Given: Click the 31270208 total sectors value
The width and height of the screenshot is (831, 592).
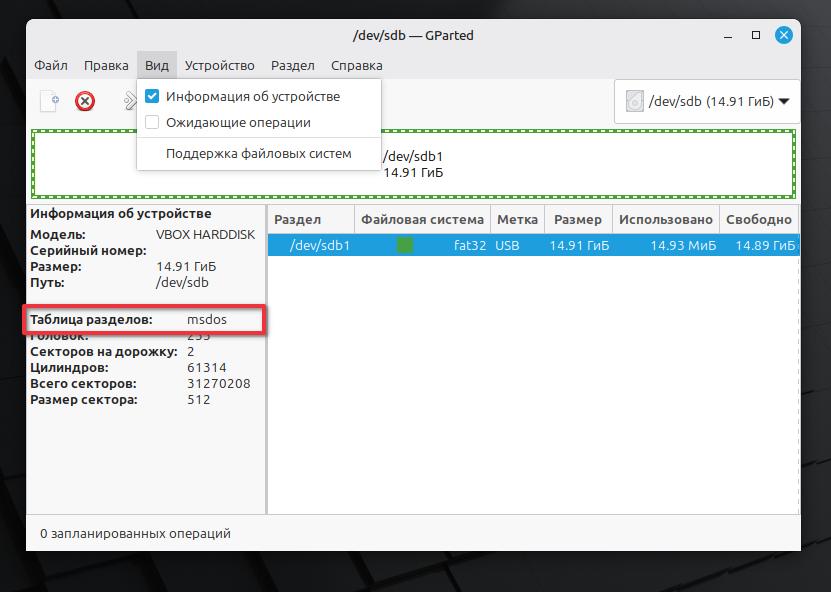Looking at the screenshot, I should [218, 383].
